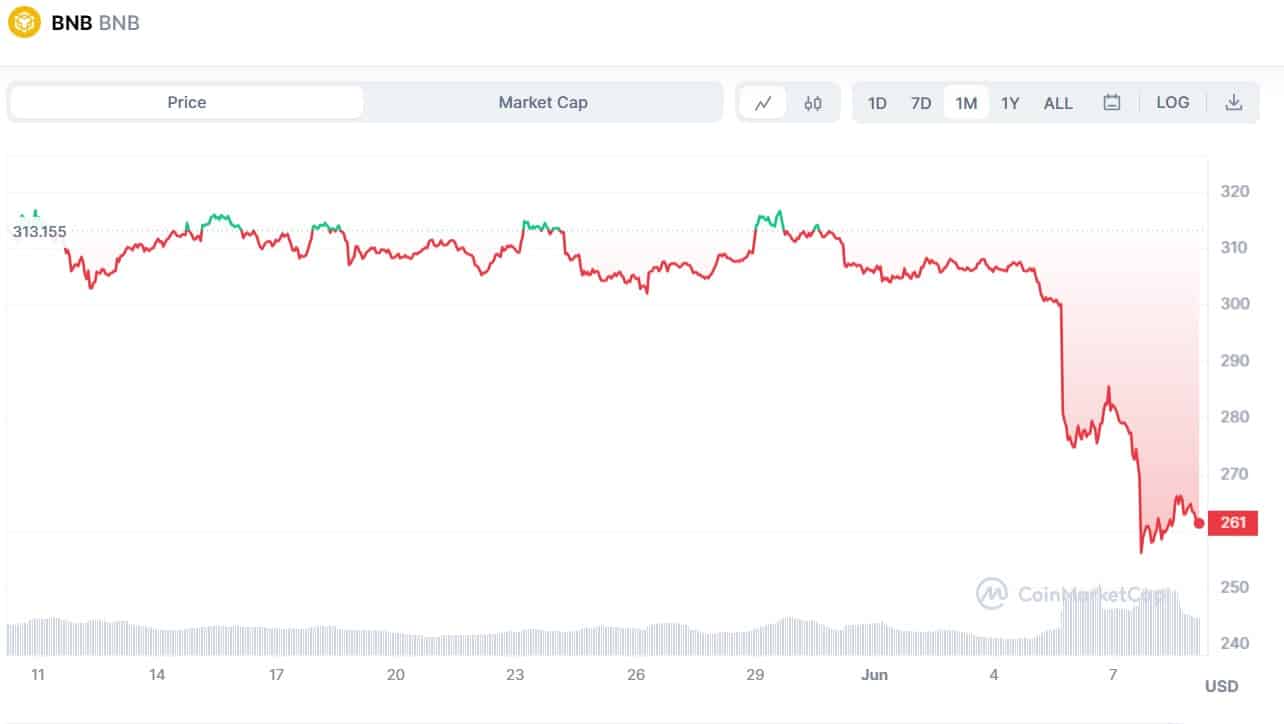Click the red 261 current price label

point(1233,522)
